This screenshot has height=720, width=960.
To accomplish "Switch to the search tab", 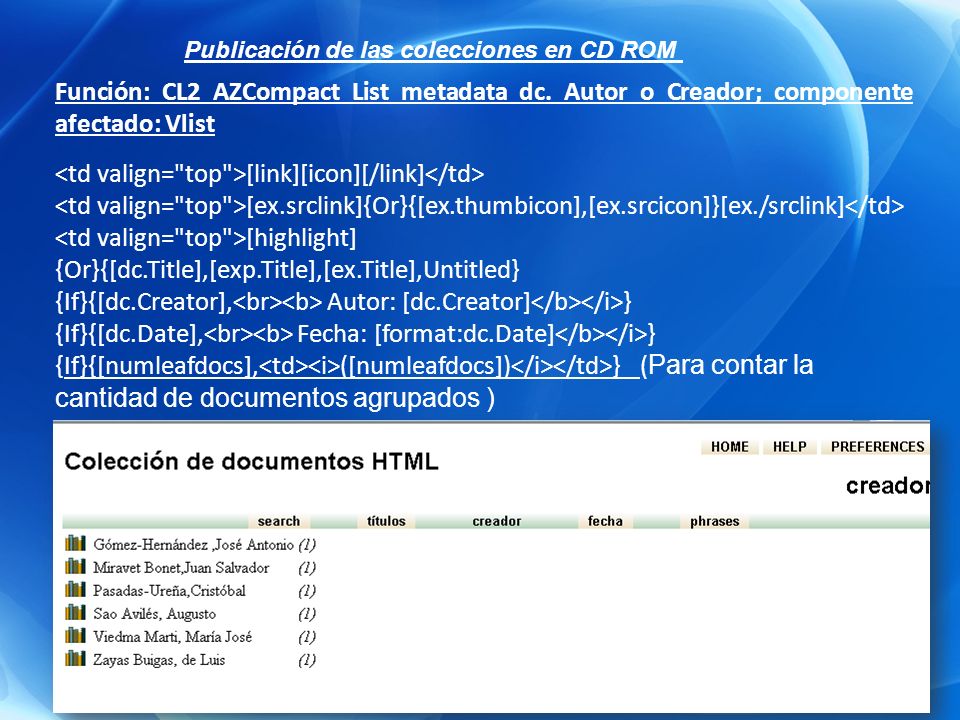I will [x=279, y=522].
